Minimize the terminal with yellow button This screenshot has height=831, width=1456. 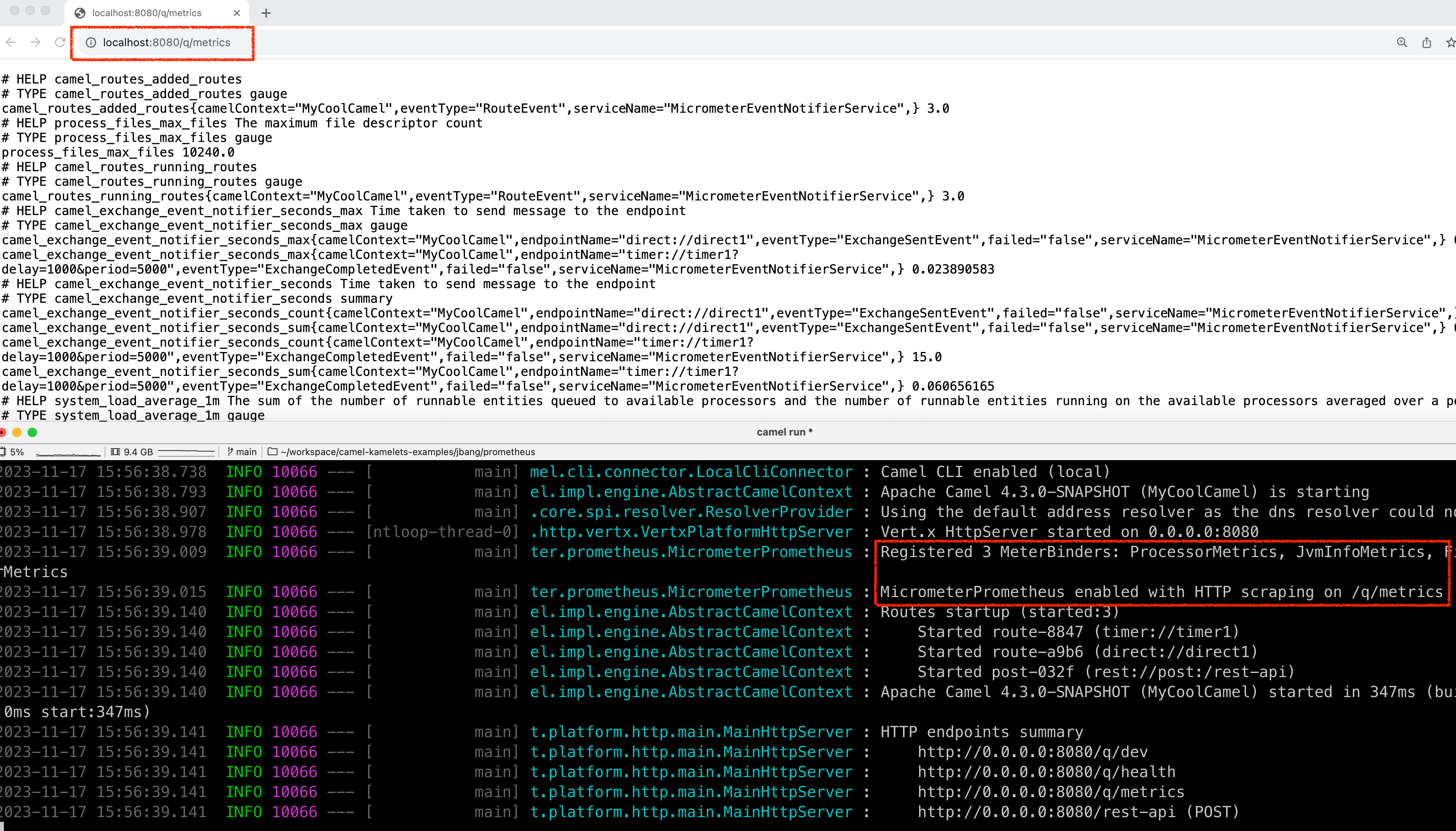click(x=17, y=433)
